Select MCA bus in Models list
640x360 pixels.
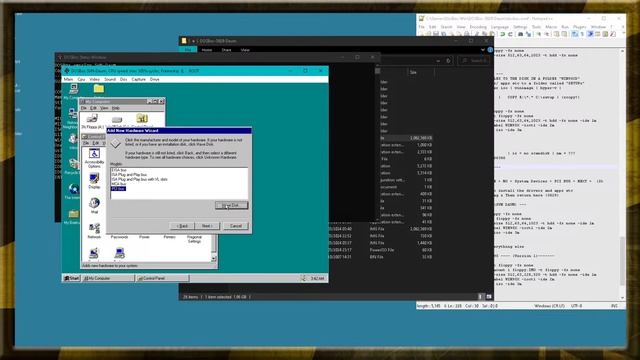point(118,184)
